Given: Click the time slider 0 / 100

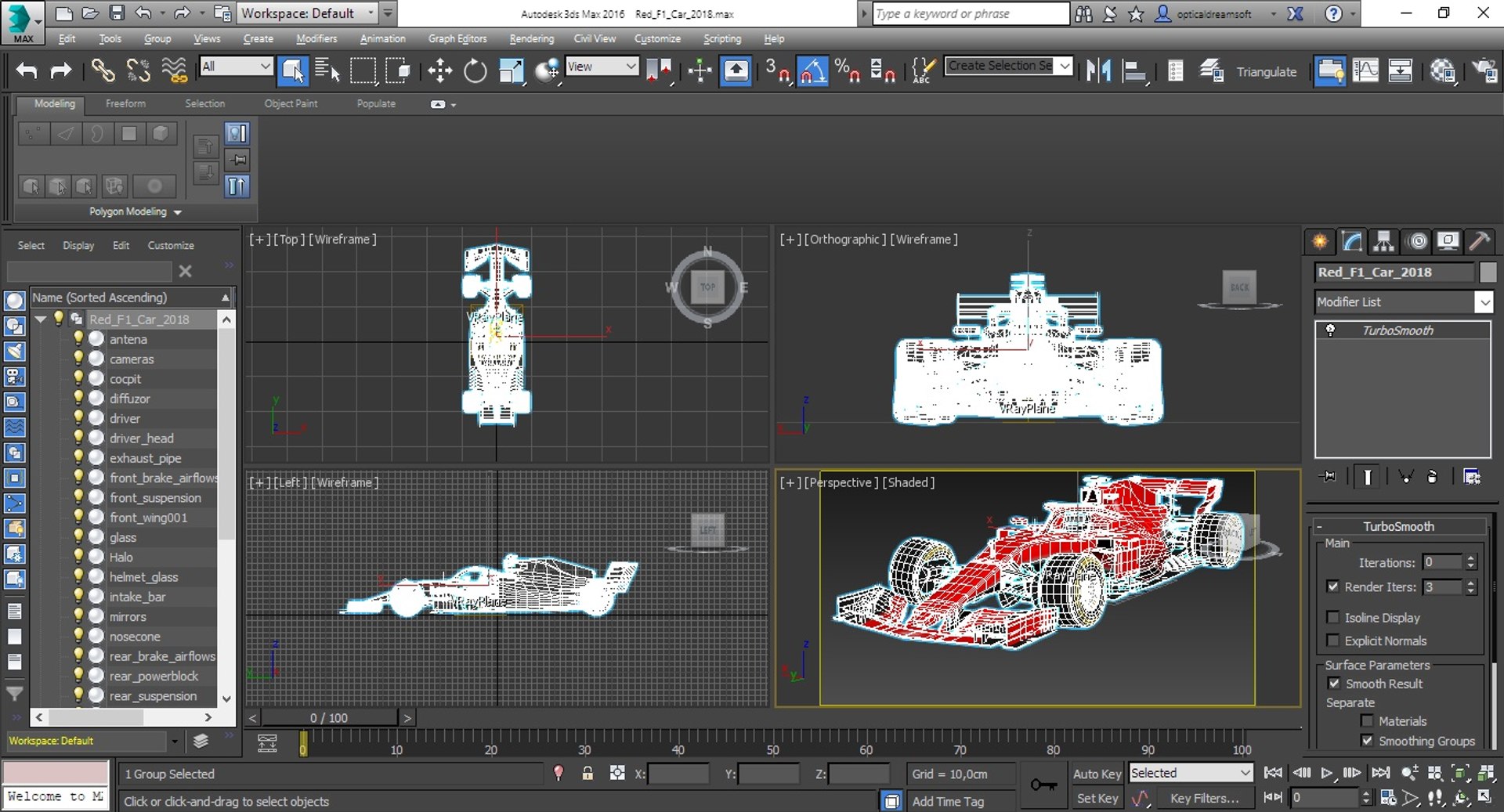Looking at the screenshot, I should (x=329, y=717).
